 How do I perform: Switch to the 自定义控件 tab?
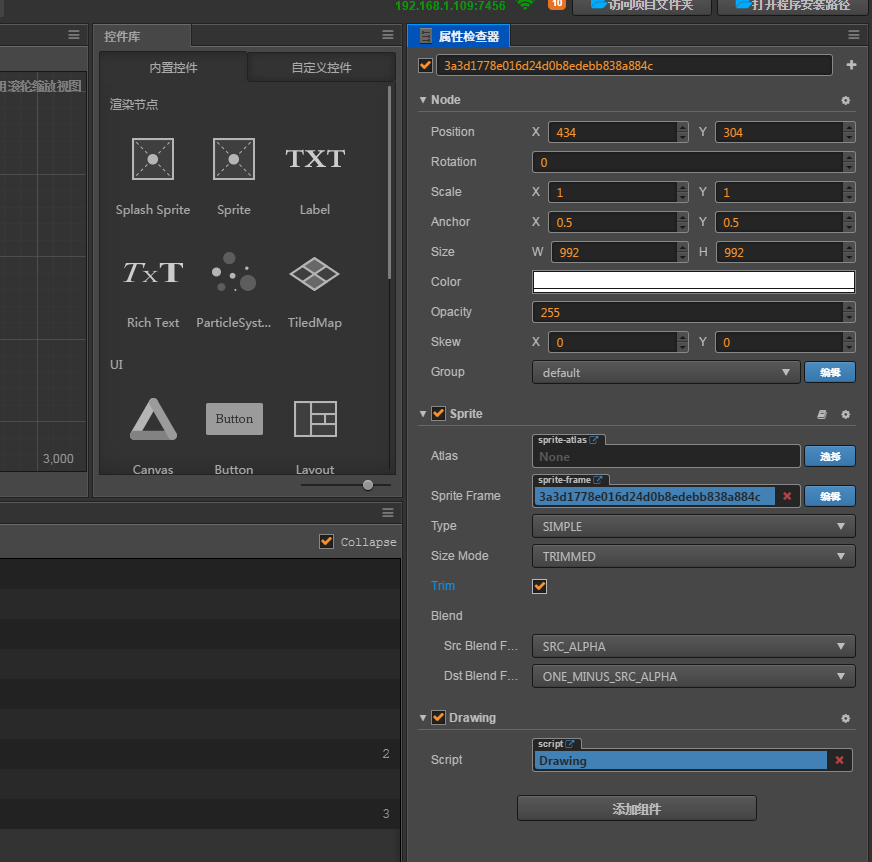point(321,68)
